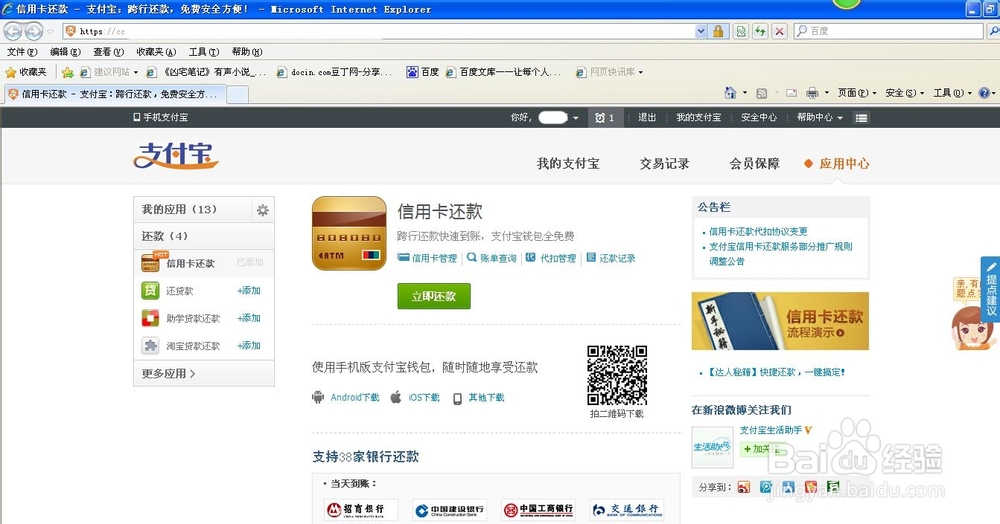Click the 中国工商银行 bank logo
Screen dimensions: 1000x524
point(538,510)
